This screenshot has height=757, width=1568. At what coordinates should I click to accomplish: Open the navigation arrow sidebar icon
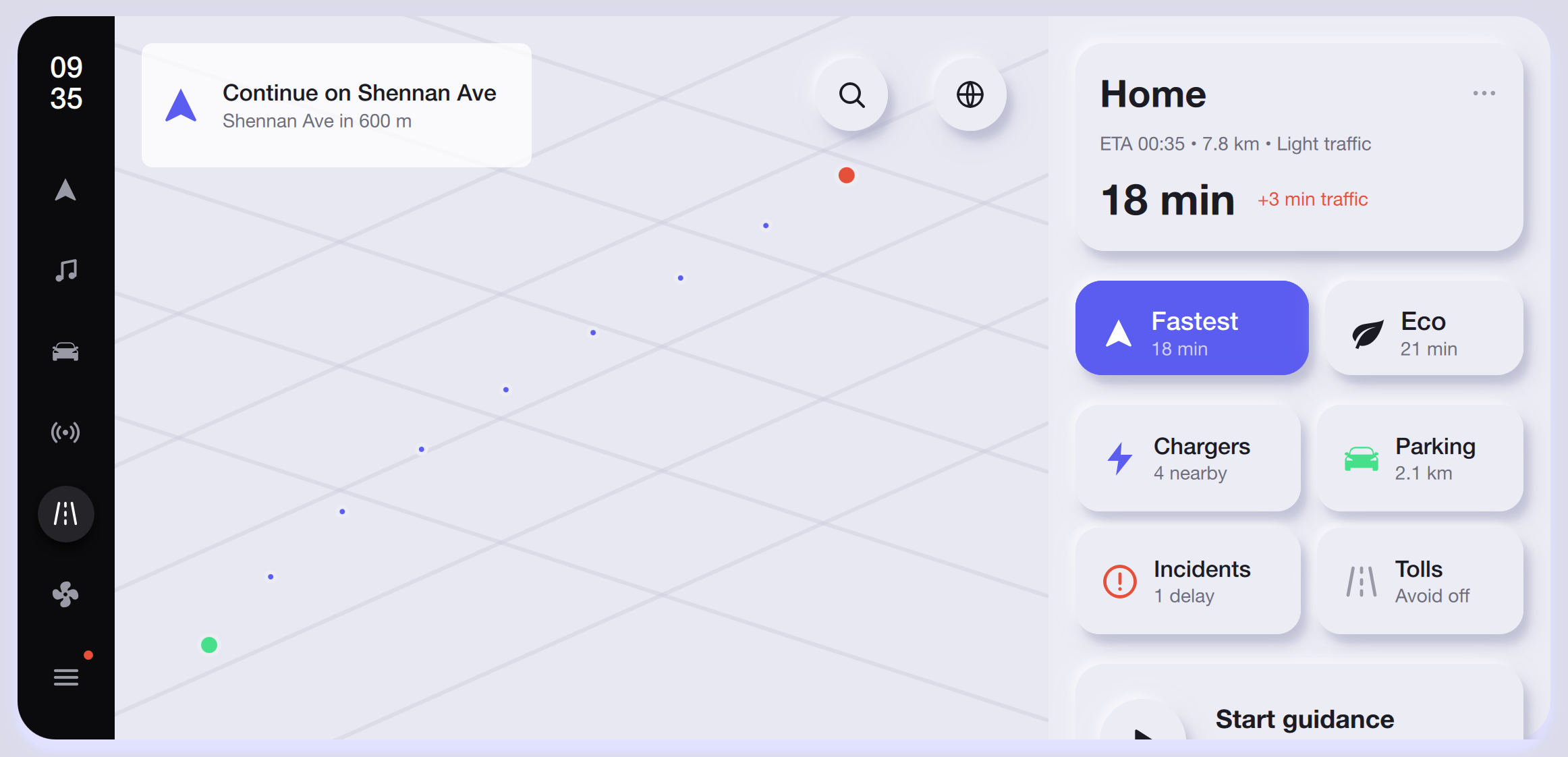coord(65,190)
